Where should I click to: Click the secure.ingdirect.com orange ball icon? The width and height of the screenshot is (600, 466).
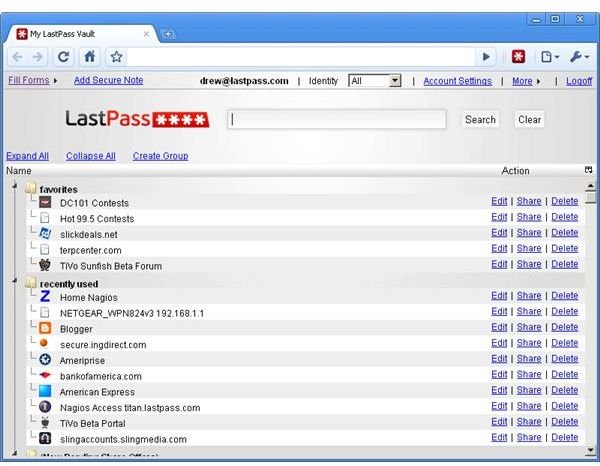44,343
